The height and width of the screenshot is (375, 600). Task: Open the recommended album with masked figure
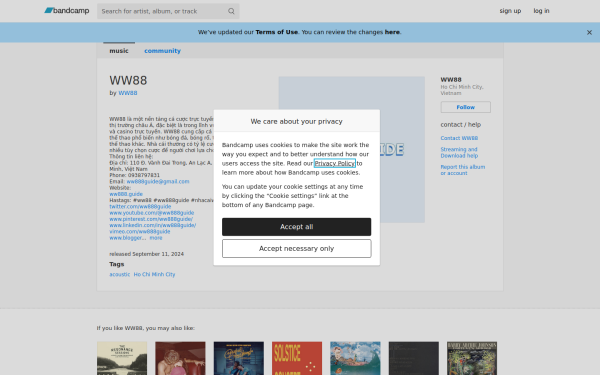click(x=180, y=358)
